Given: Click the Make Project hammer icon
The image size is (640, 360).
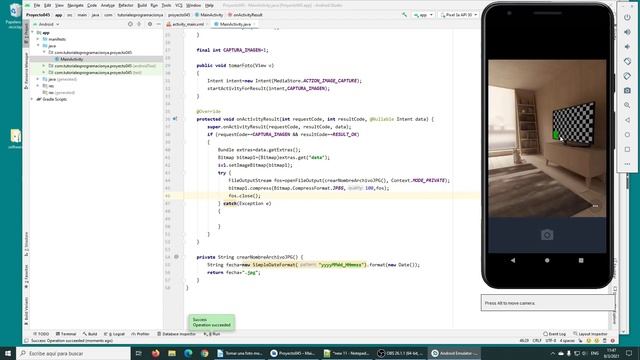Looking at the screenshot, I should pos(404,15).
